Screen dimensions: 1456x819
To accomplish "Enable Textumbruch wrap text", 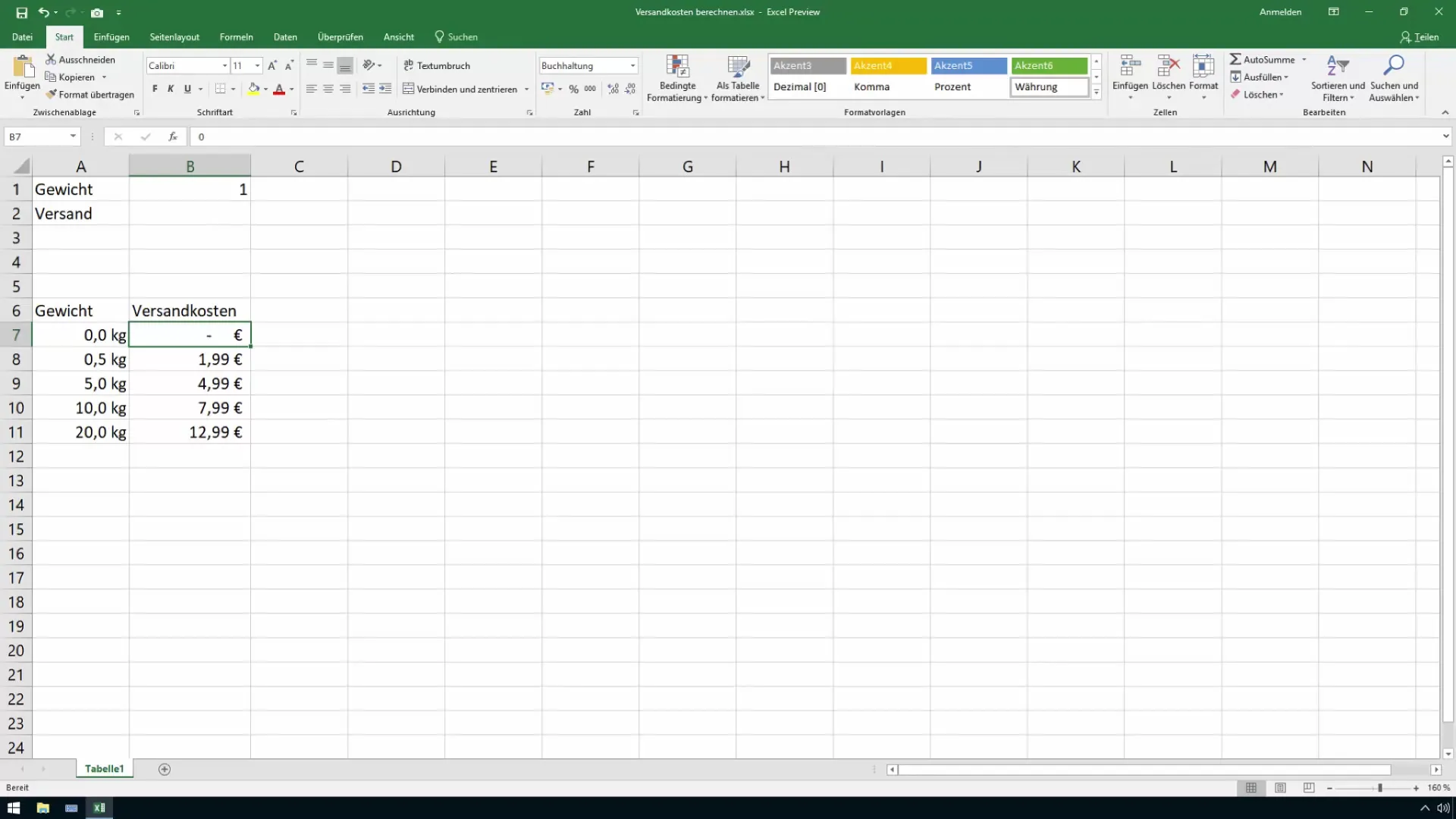I will (x=437, y=65).
